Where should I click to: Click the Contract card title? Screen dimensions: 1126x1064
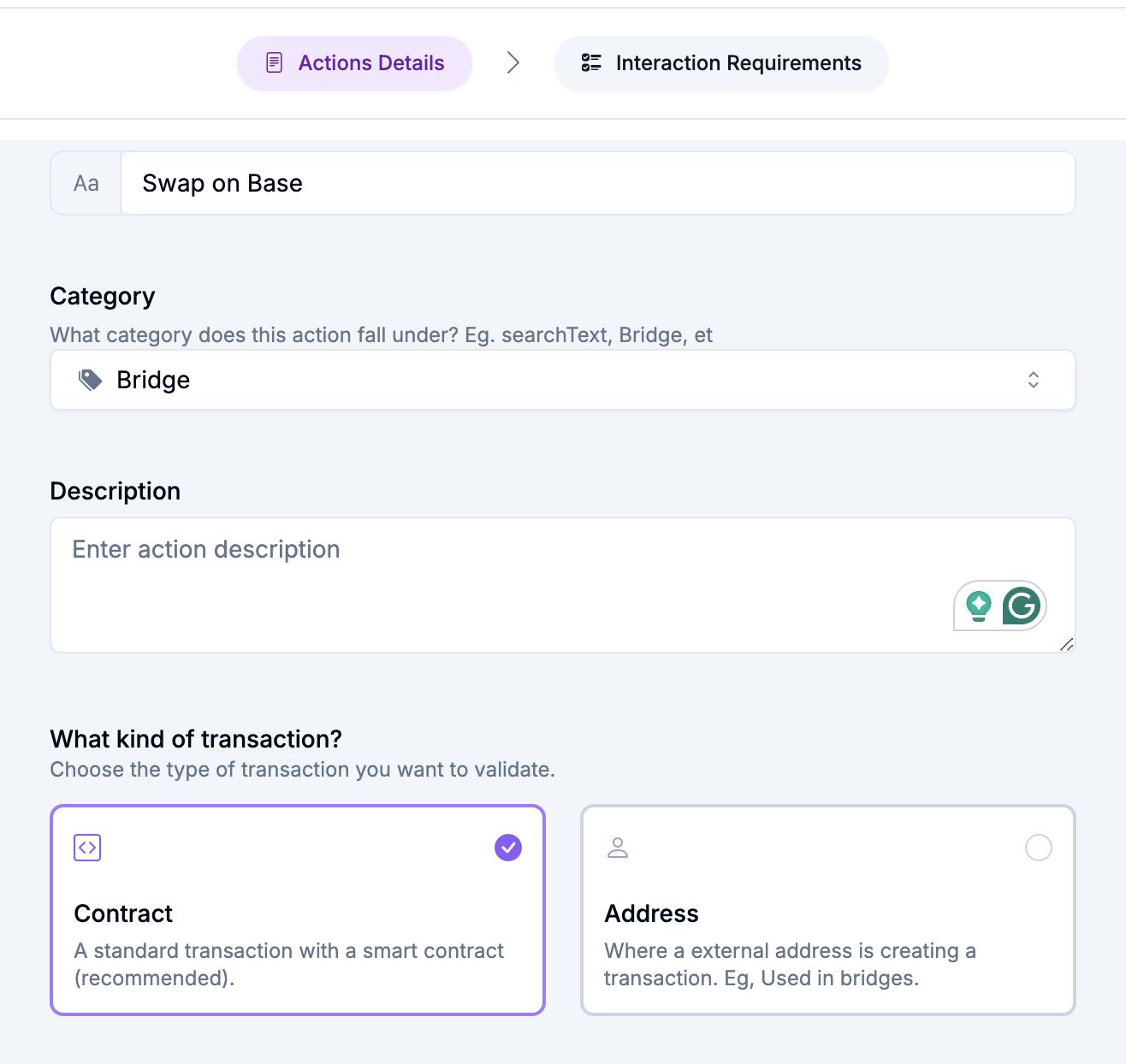pos(124,913)
